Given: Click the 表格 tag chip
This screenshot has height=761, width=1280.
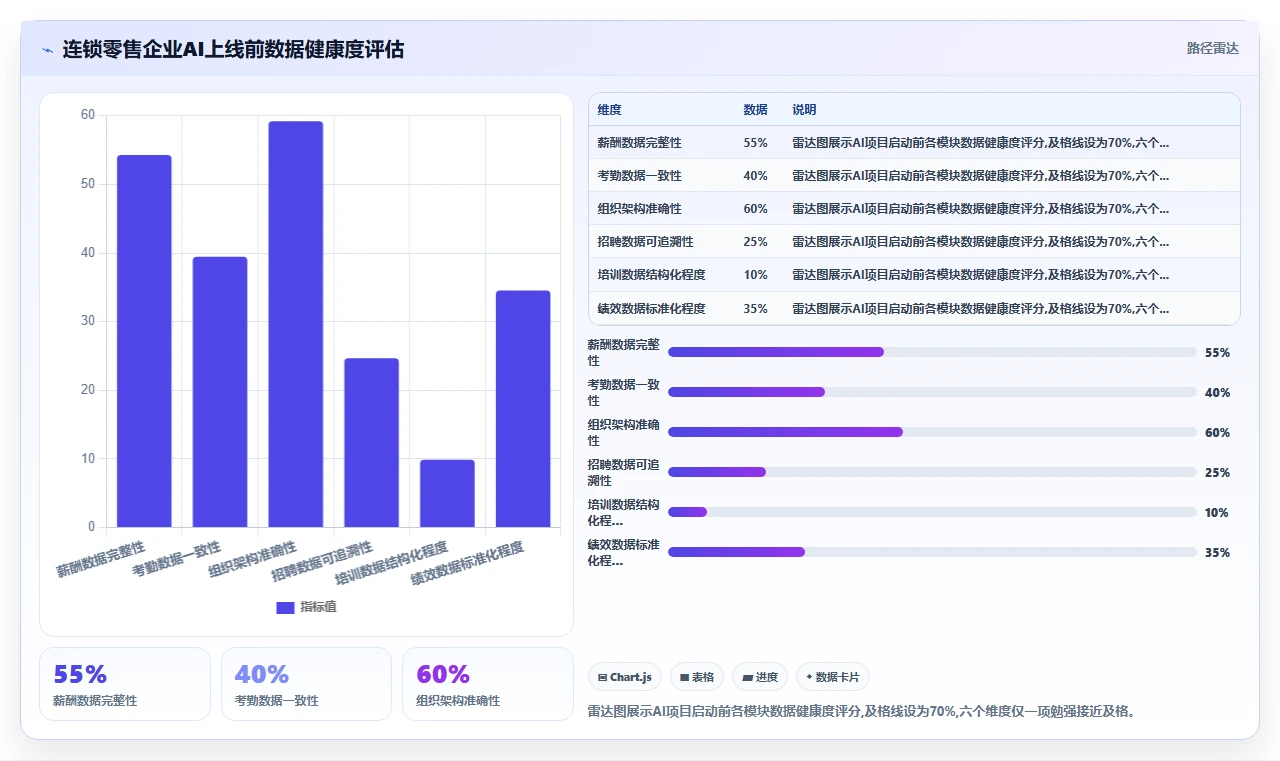Looking at the screenshot, I should pyautogui.click(x=697, y=677).
